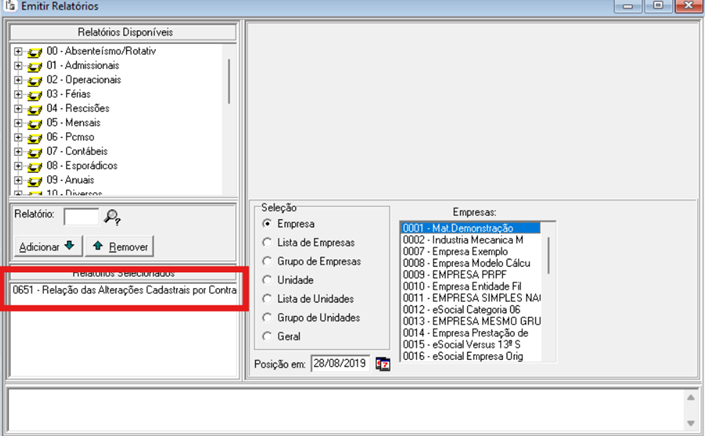Select the Empresa radio option
The height and width of the screenshot is (436, 705).
pyautogui.click(x=266, y=224)
